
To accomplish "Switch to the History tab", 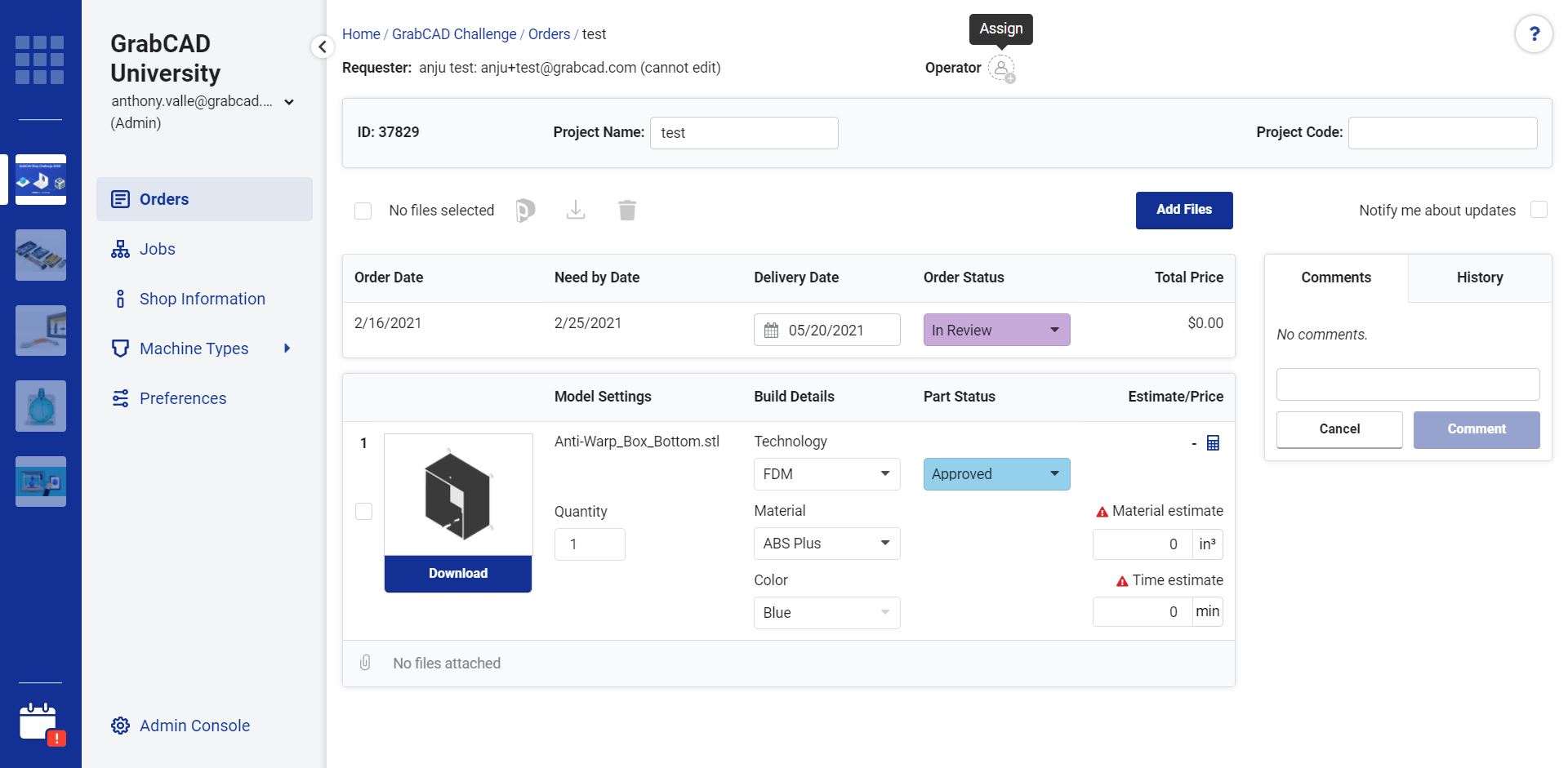I will [1479, 277].
